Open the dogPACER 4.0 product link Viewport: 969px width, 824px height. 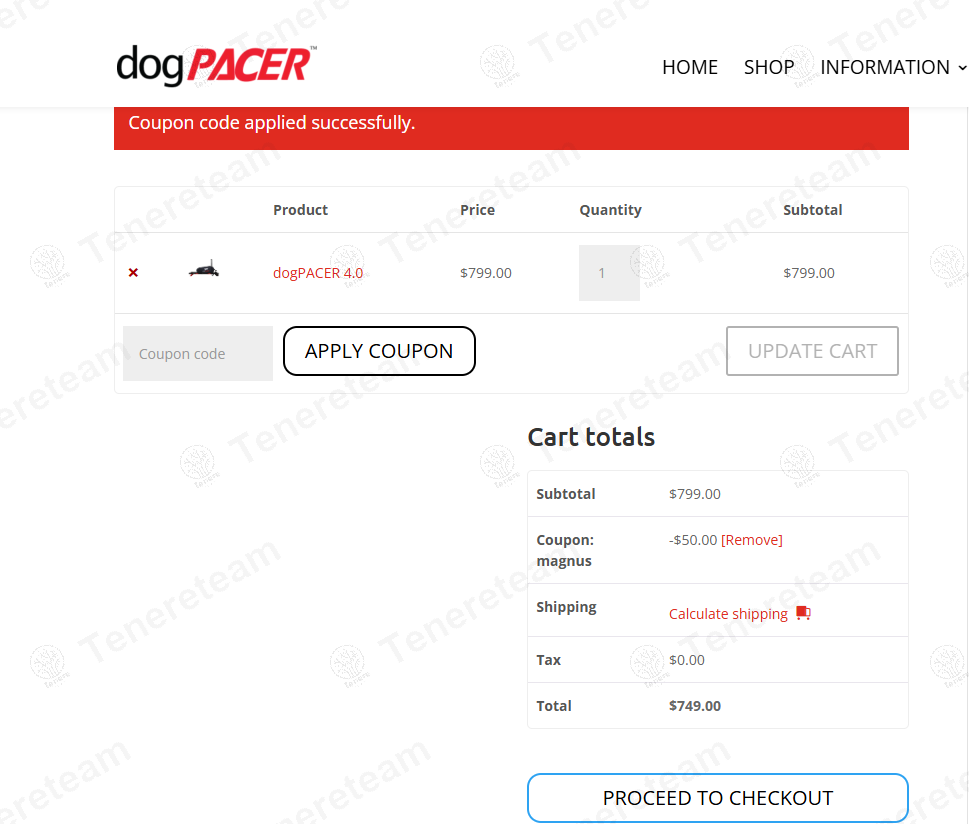(318, 273)
